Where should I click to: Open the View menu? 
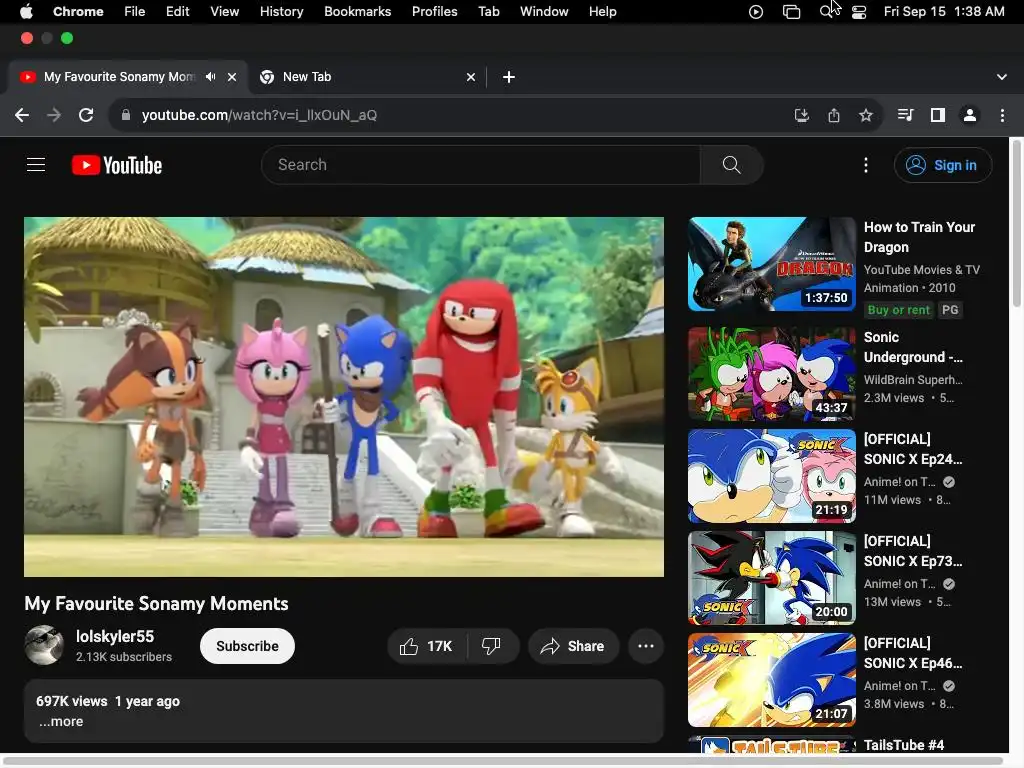pyautogui.click(x=224, y=11)
